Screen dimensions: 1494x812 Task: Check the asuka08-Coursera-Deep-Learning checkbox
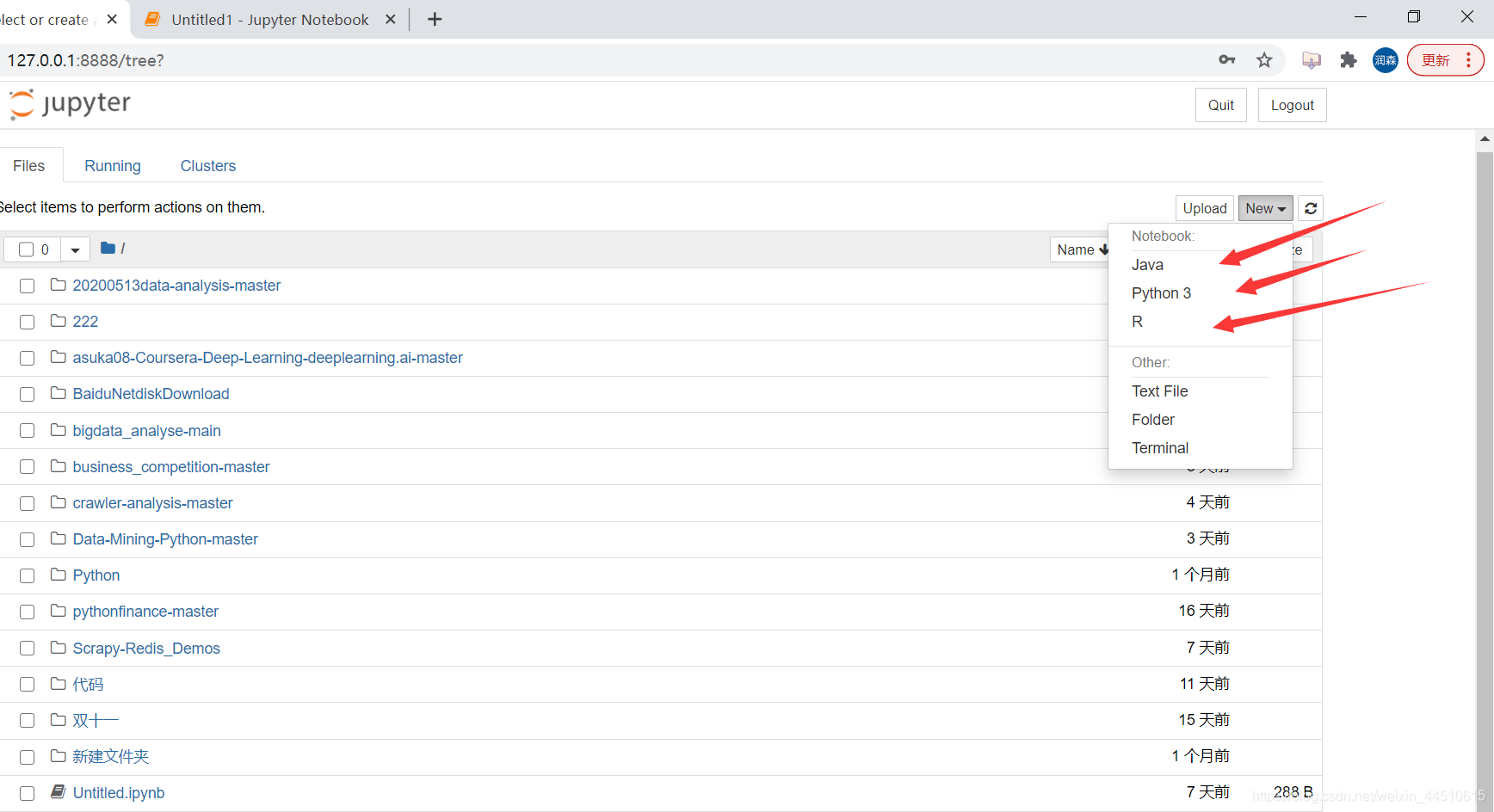point(27,358)
